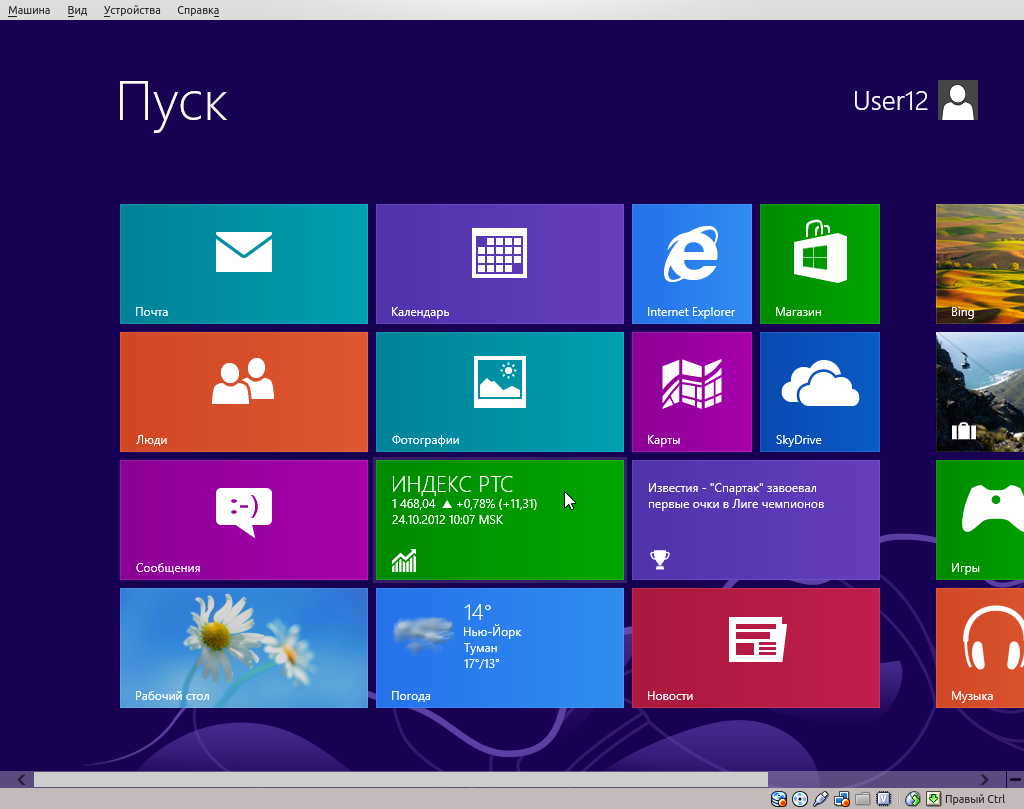
Task: Open the Izvestia Spartak sports headline tile
Action: point(755,520)
